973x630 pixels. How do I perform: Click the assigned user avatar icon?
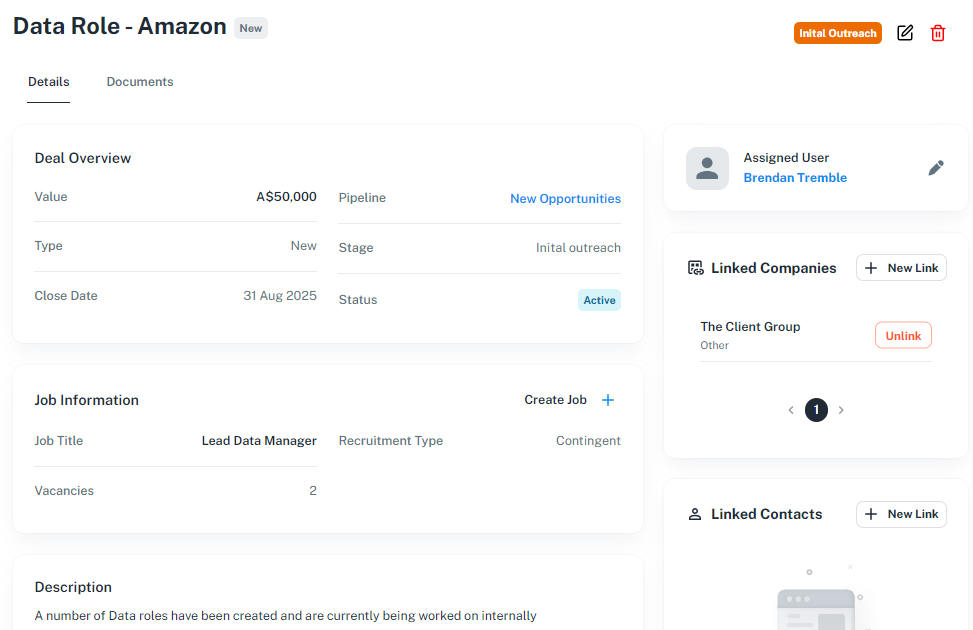click(x=707, y=168)
